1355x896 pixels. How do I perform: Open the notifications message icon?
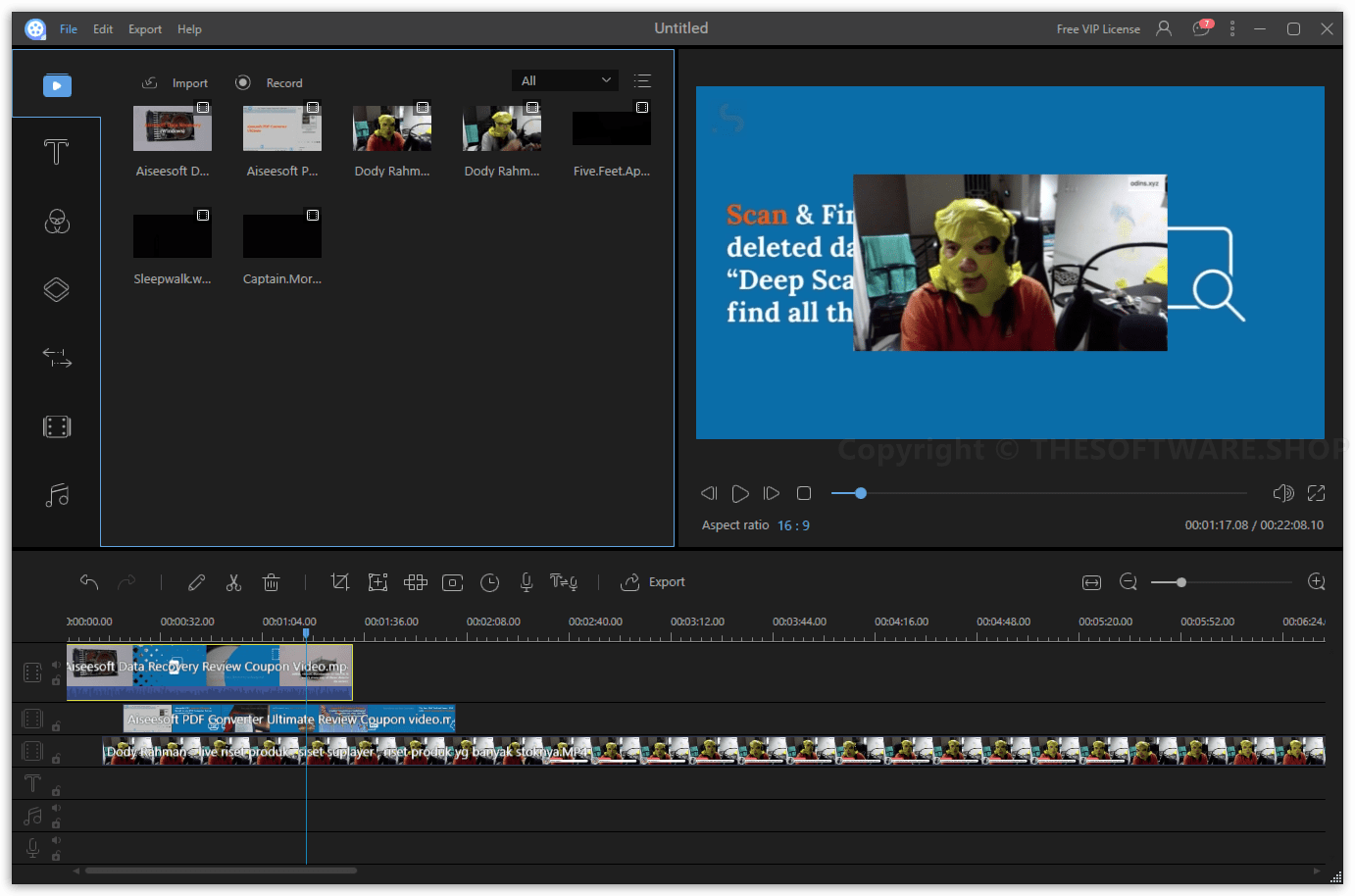click(1202, 28)
